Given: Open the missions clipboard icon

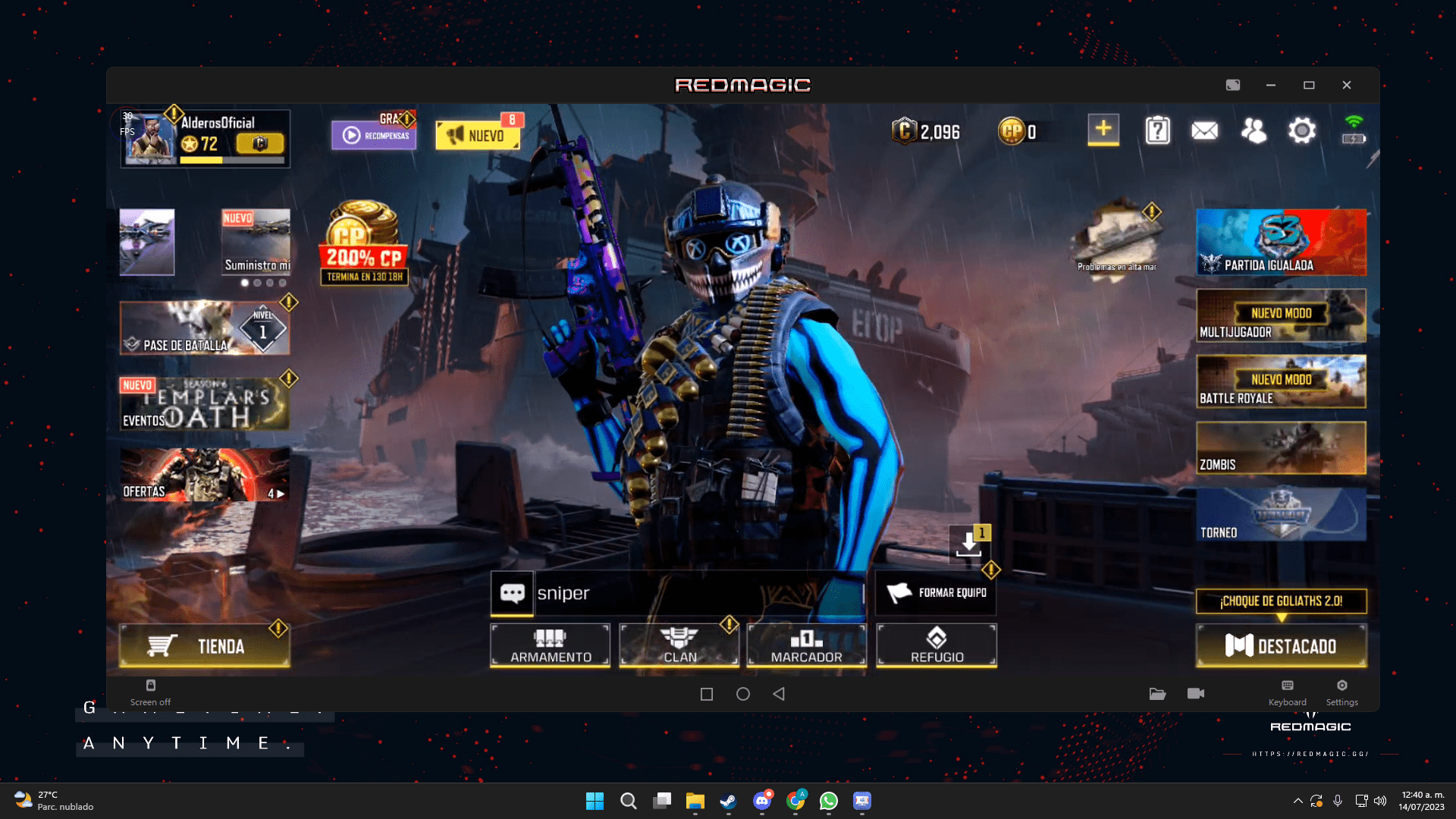Looking at the screenshot, I should click(x=1157, y=130).
